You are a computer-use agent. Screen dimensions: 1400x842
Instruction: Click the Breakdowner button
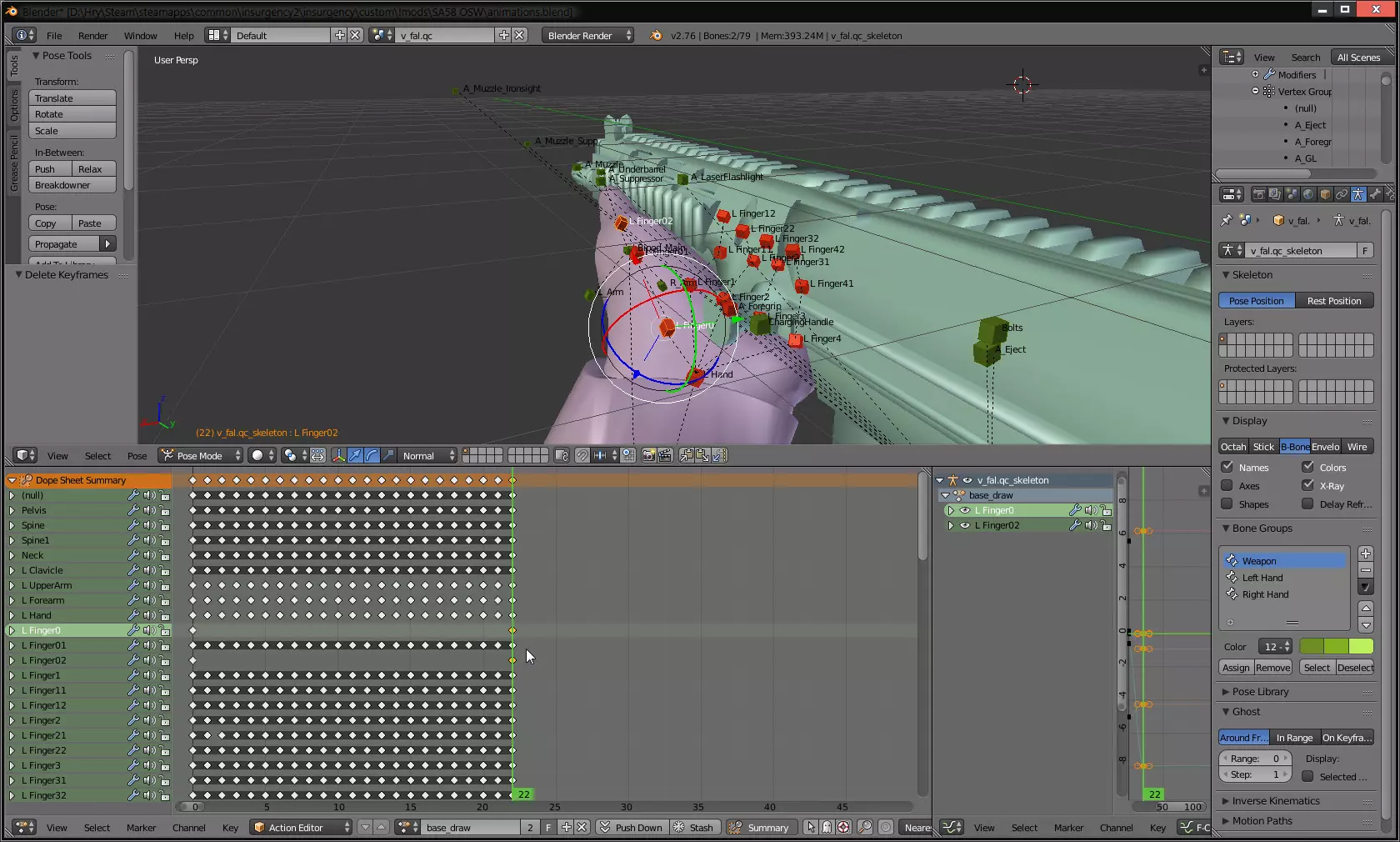coord(72,185)
